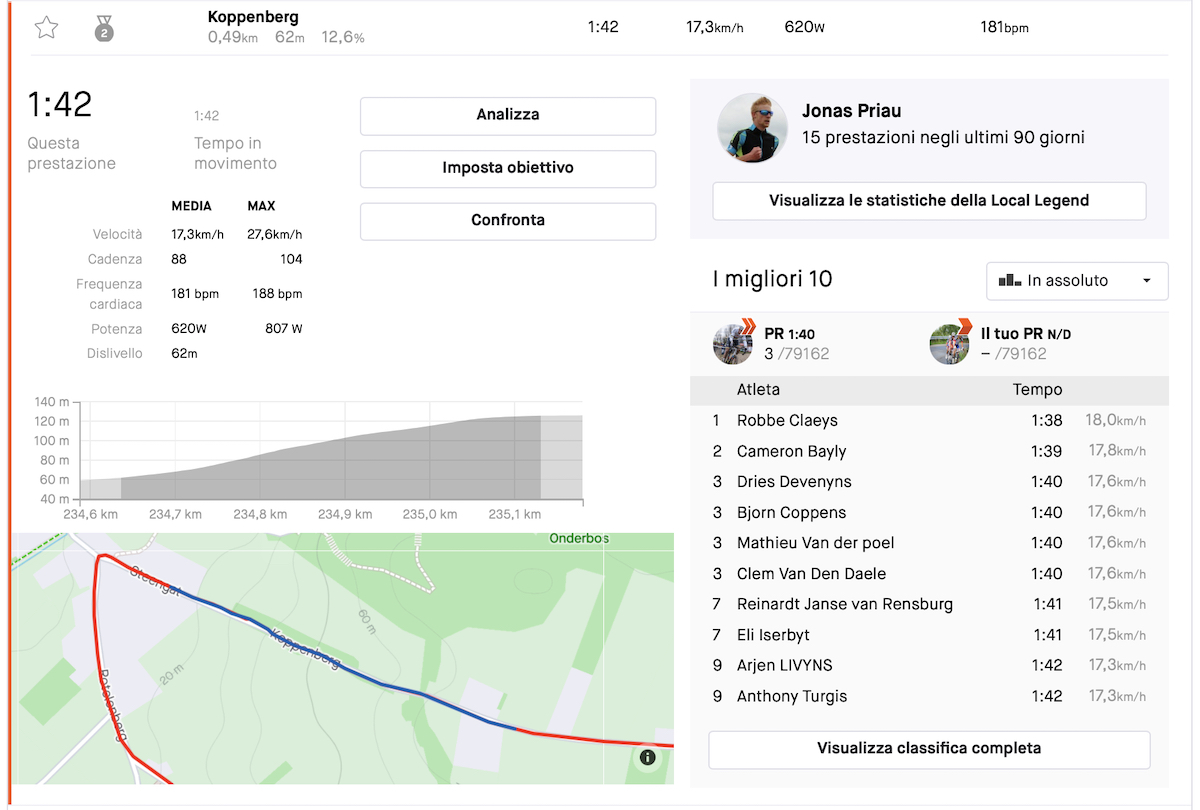The image size is (1200, 810).
Task: Select Mathieu Van der poel's entry
Action: click(815, 543)
